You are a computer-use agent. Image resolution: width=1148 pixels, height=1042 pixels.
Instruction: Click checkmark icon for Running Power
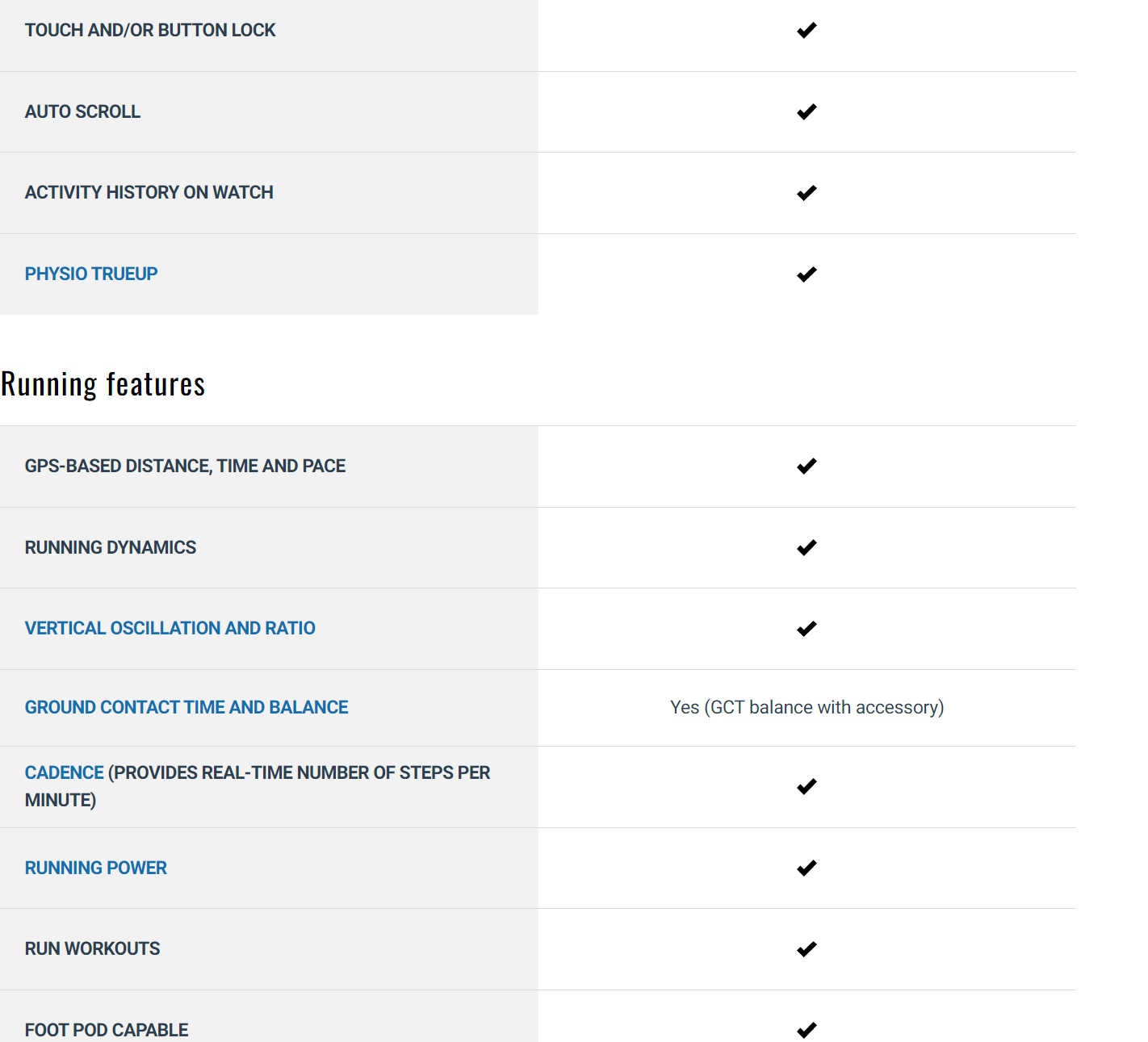807,868
